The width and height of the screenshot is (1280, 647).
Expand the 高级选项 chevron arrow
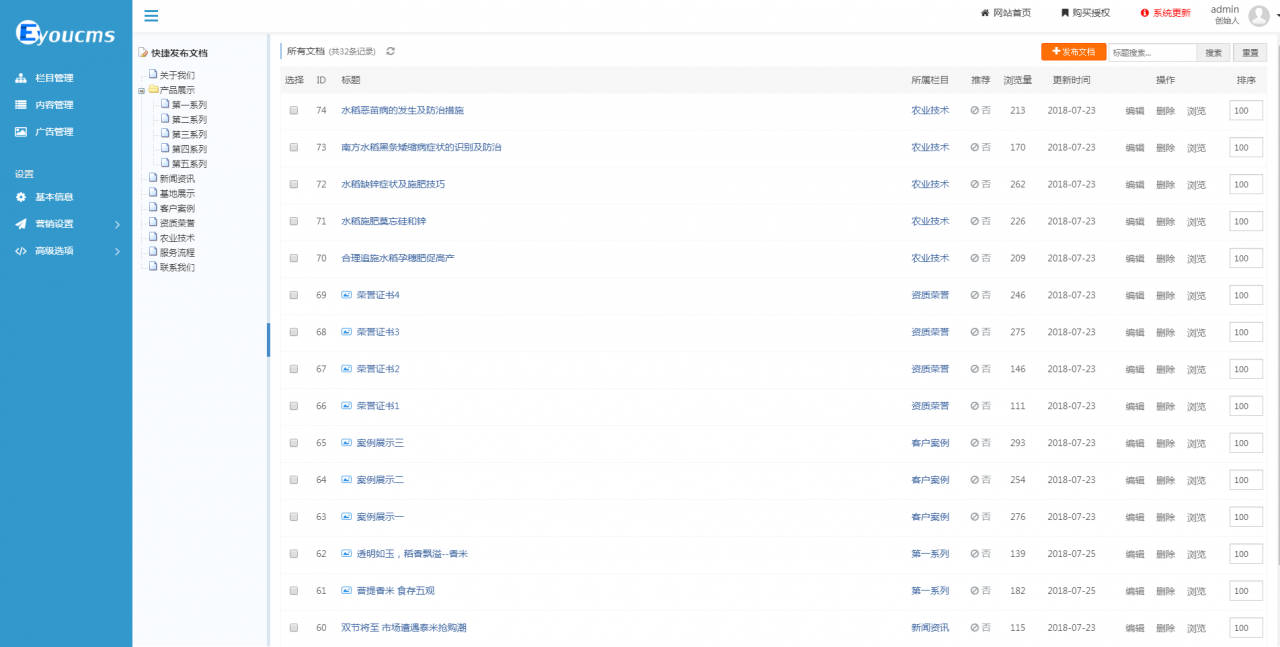click(117, 251)
